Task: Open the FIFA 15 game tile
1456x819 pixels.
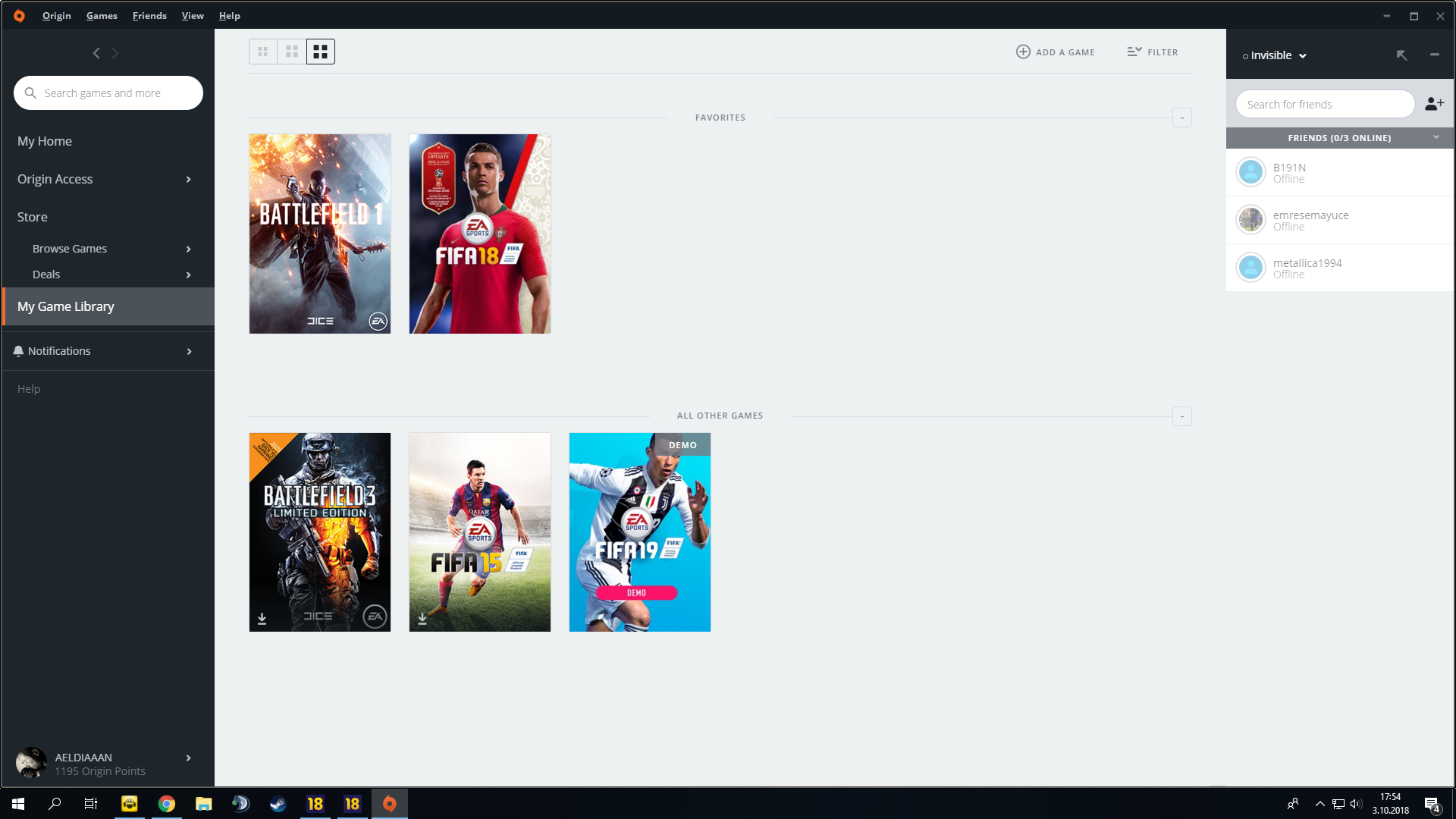Action: tap(480, 532)
